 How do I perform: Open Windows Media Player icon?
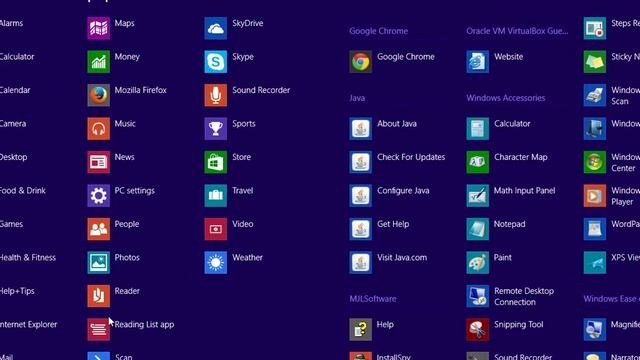click(595, 196)
